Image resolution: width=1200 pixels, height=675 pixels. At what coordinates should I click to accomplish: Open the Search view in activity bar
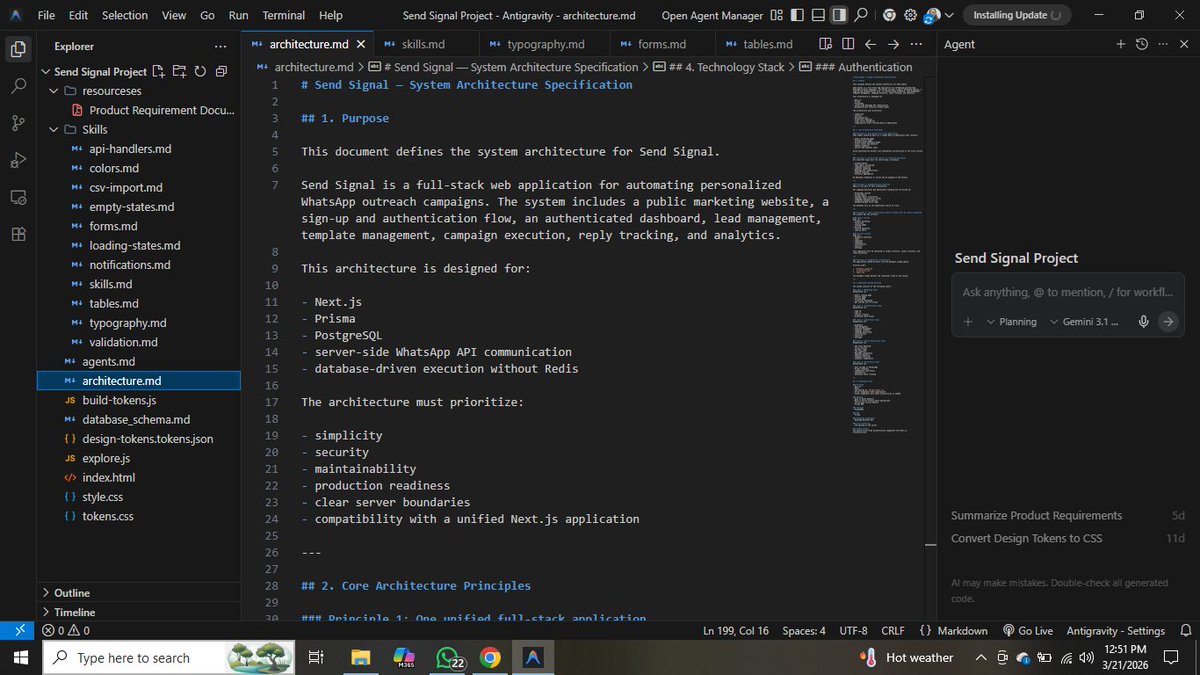18,86
